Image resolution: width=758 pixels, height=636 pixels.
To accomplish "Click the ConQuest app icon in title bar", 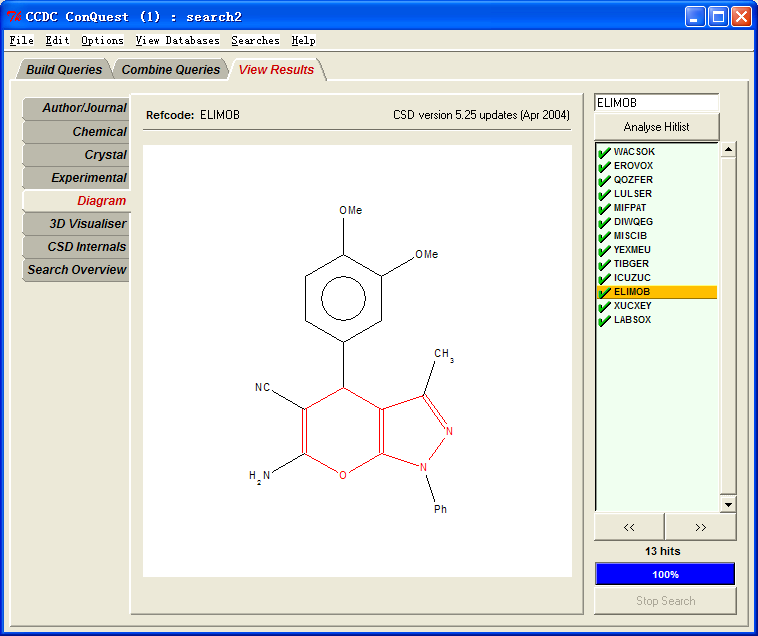I will (14, 17).
